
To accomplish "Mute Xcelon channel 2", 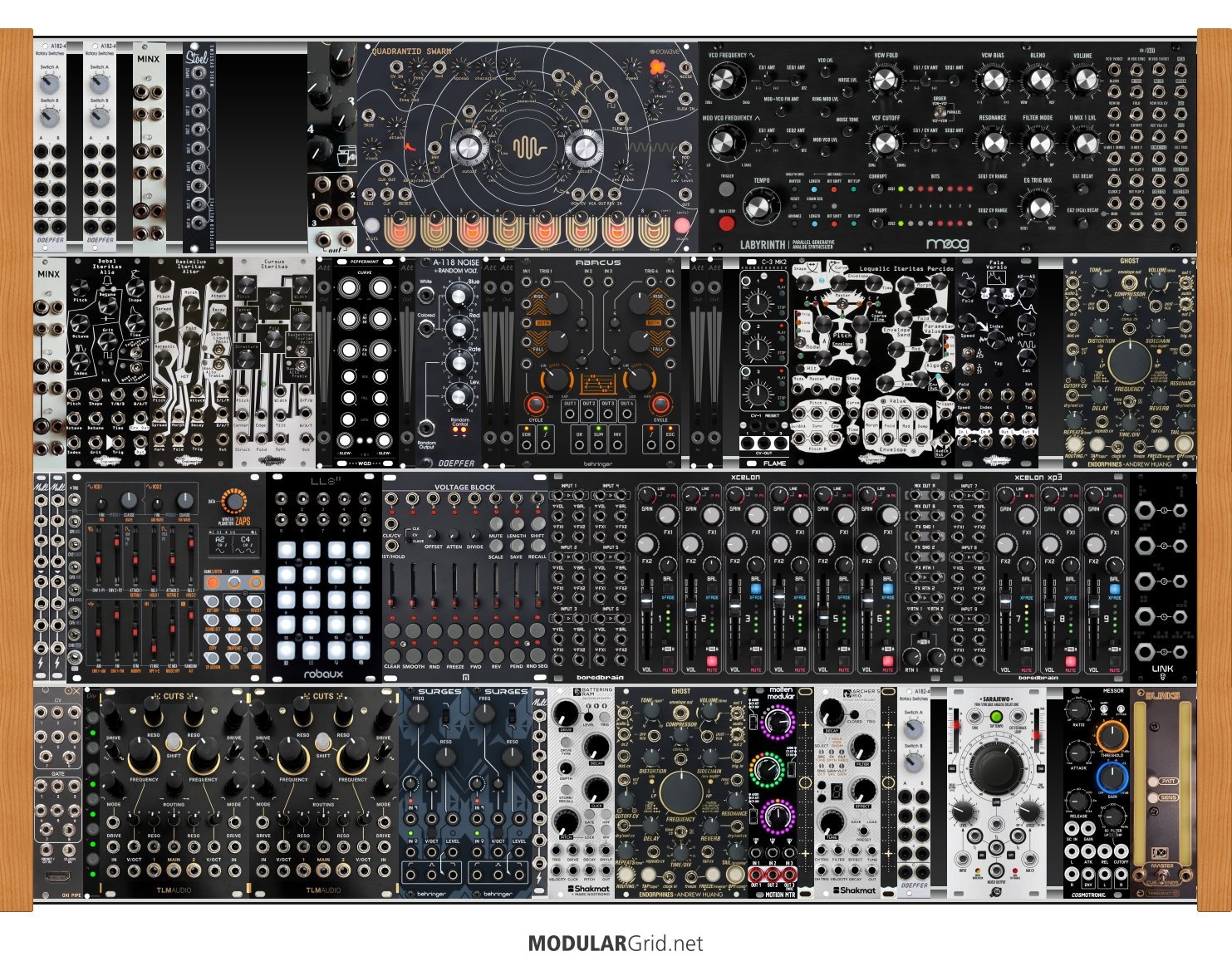I will 712,662.
